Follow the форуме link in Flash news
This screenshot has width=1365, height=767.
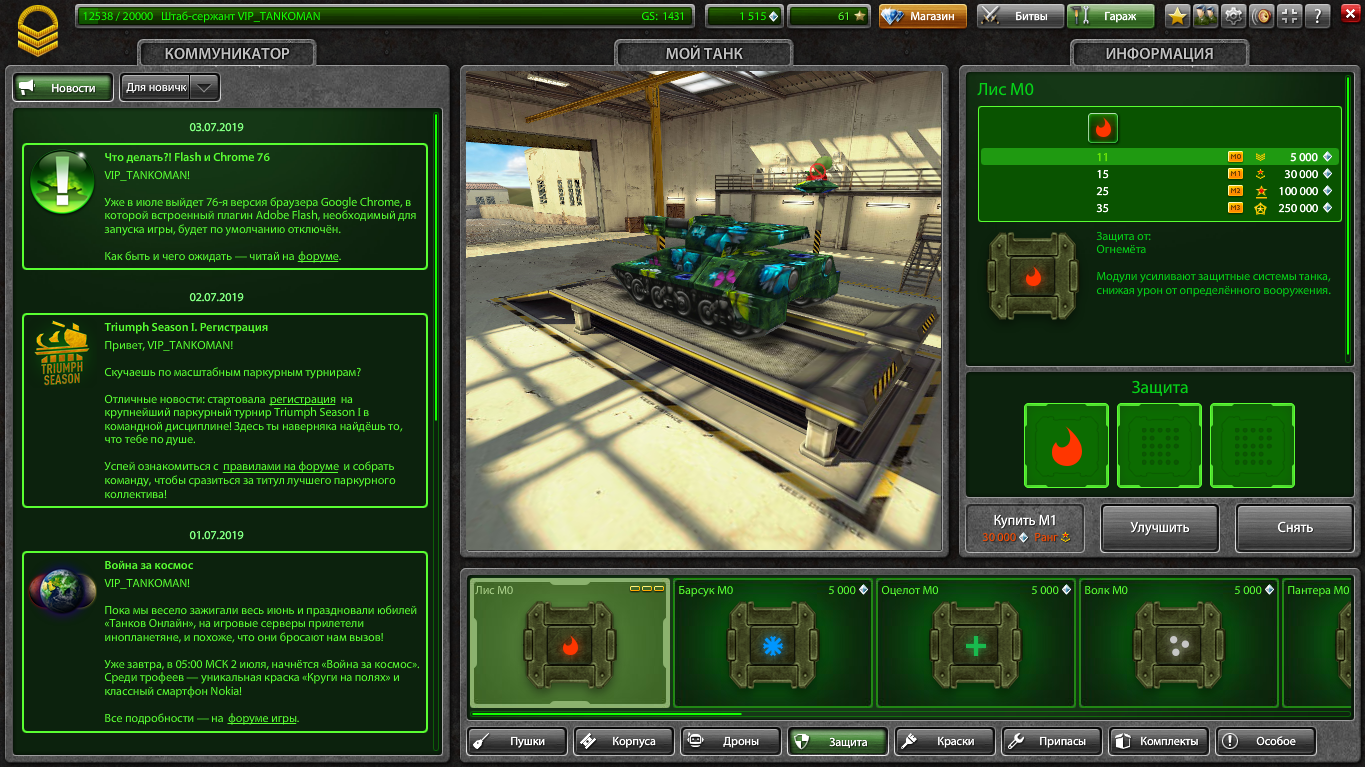319,257
